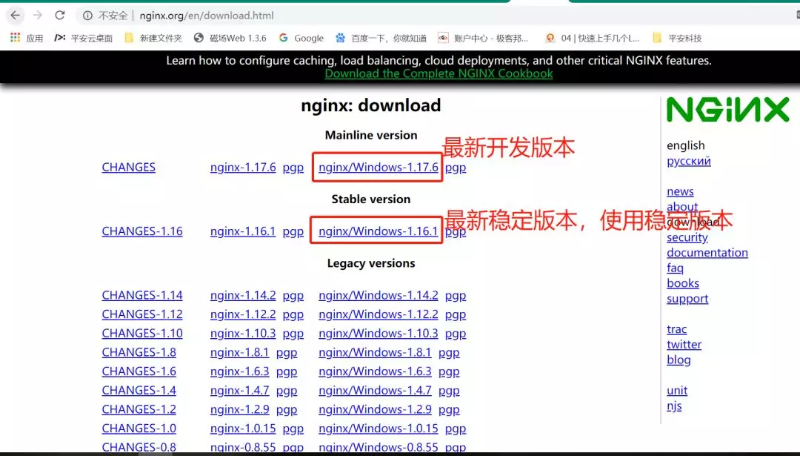Download nginx-1.8.1 source
800x456 pixels.
[239, 352]
